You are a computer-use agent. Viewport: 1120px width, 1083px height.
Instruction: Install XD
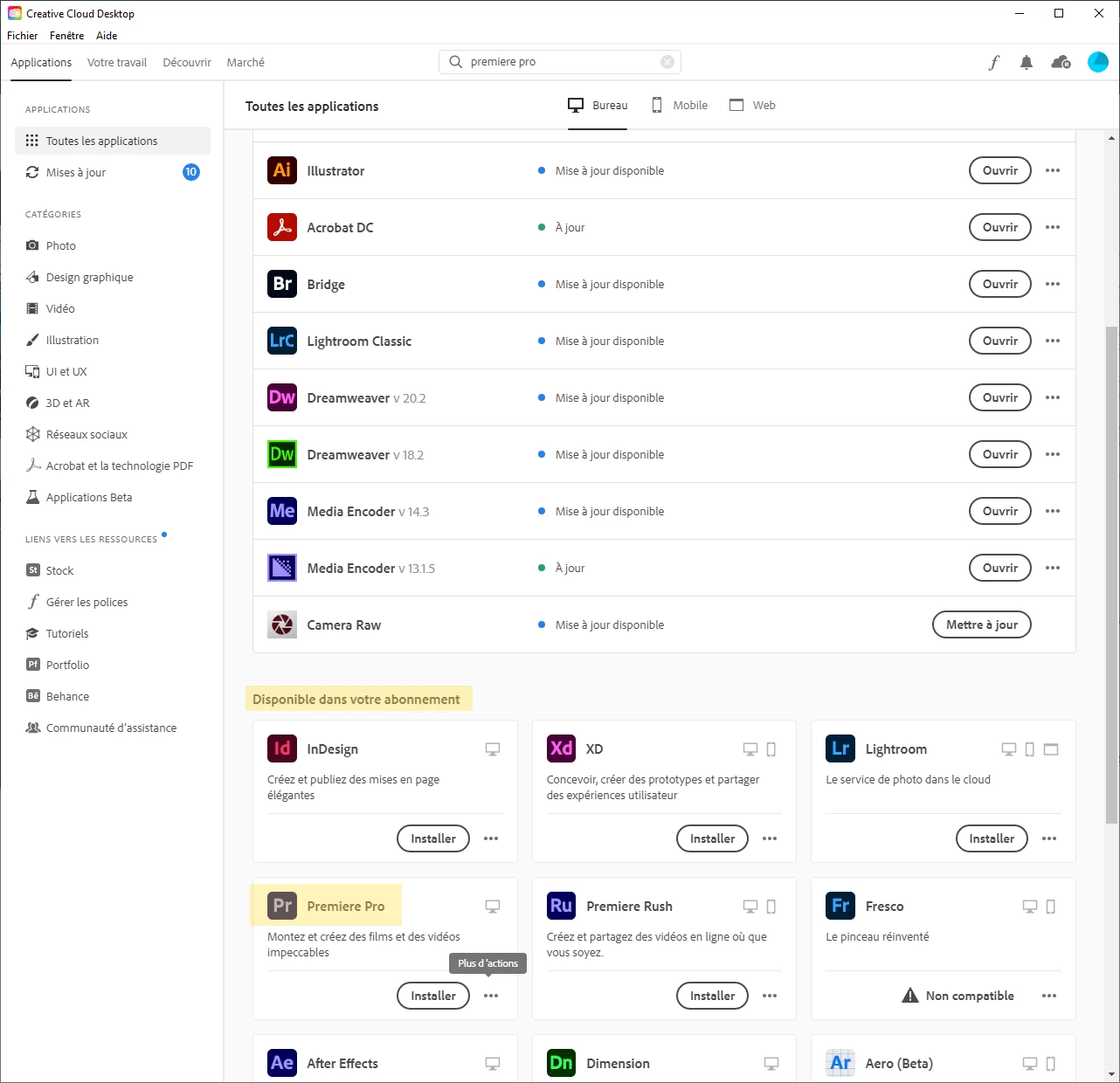(712, 838)
